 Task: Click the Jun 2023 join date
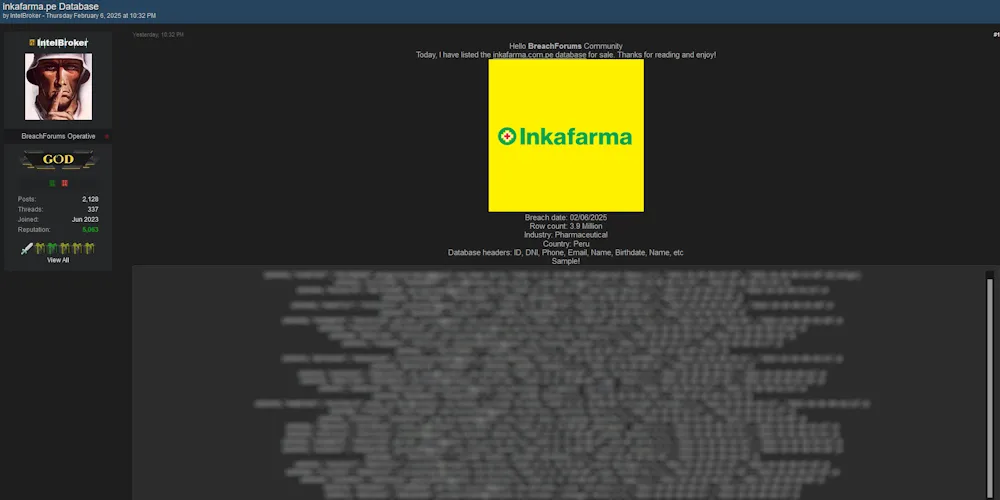coord(85,219)
